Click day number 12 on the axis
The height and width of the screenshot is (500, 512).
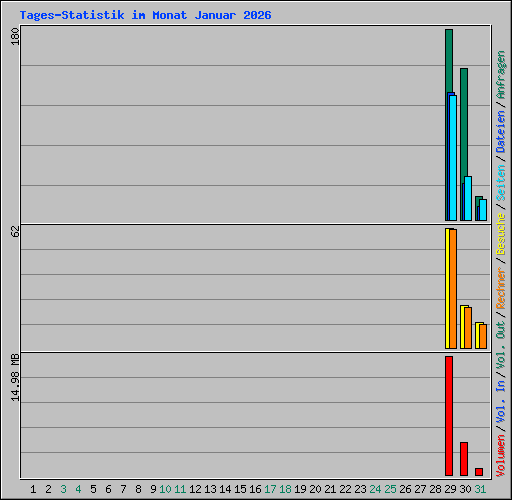tap(195, 489)
